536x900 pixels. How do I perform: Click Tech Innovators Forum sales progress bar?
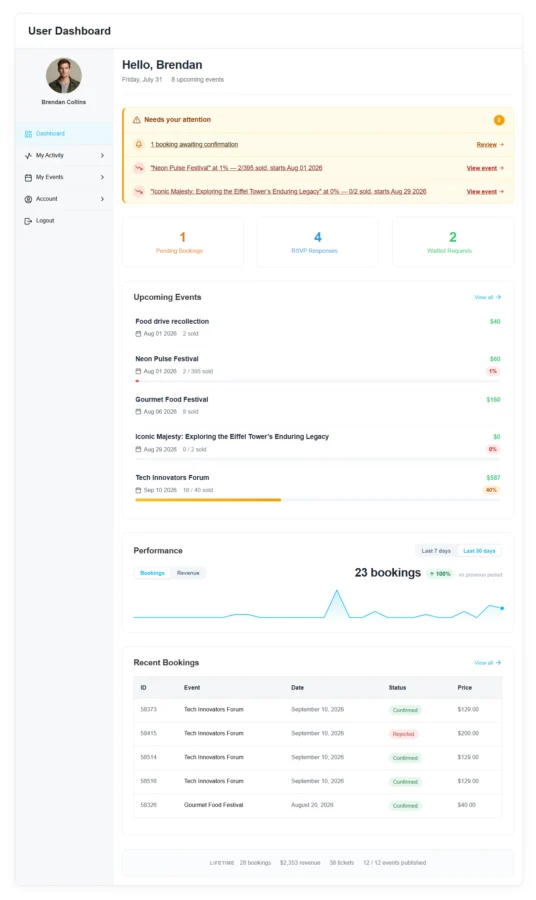pyautogui.click(x=317, y=500)
